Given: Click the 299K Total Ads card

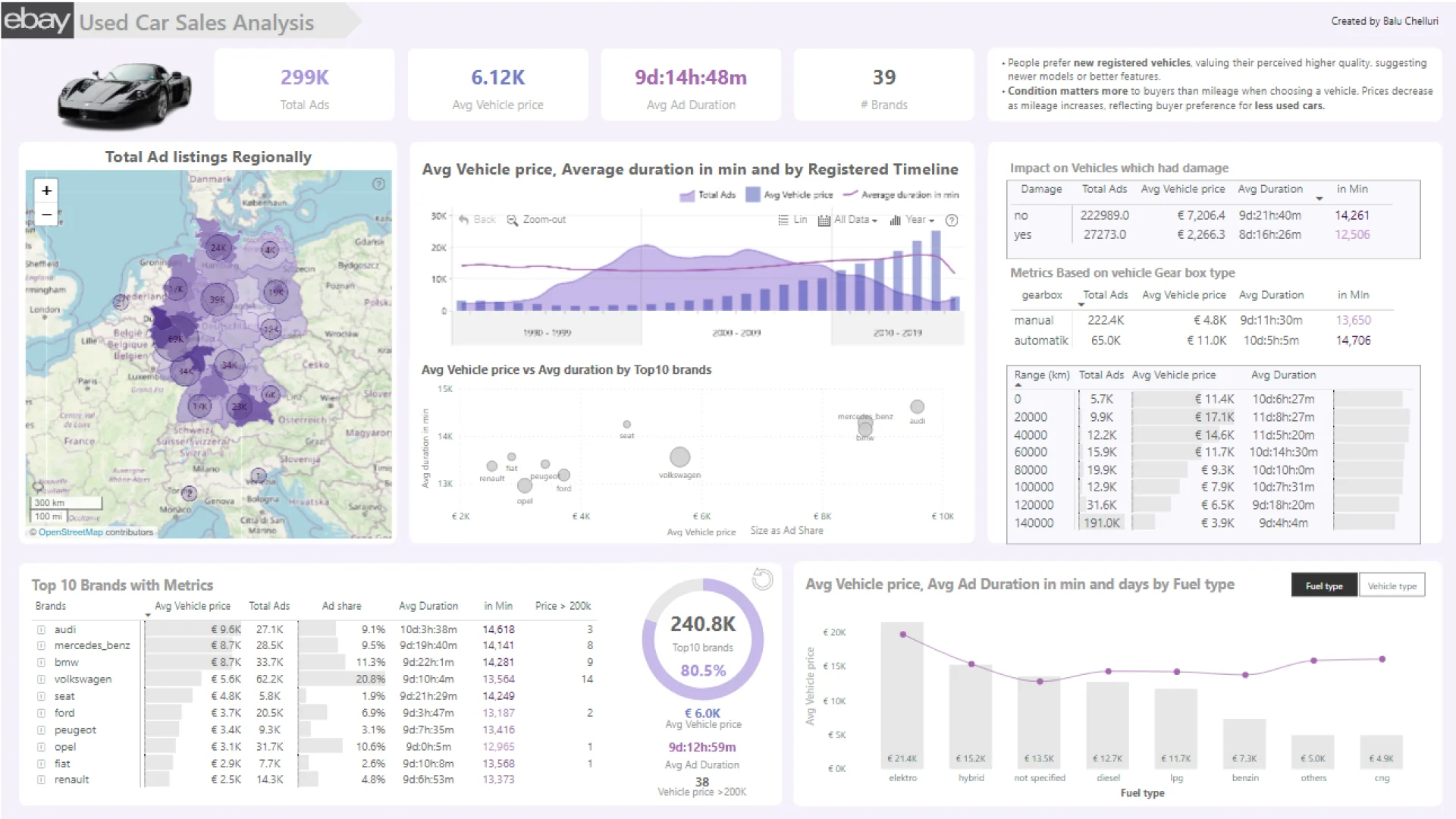Looking at the screenshot, I should 304,85.
